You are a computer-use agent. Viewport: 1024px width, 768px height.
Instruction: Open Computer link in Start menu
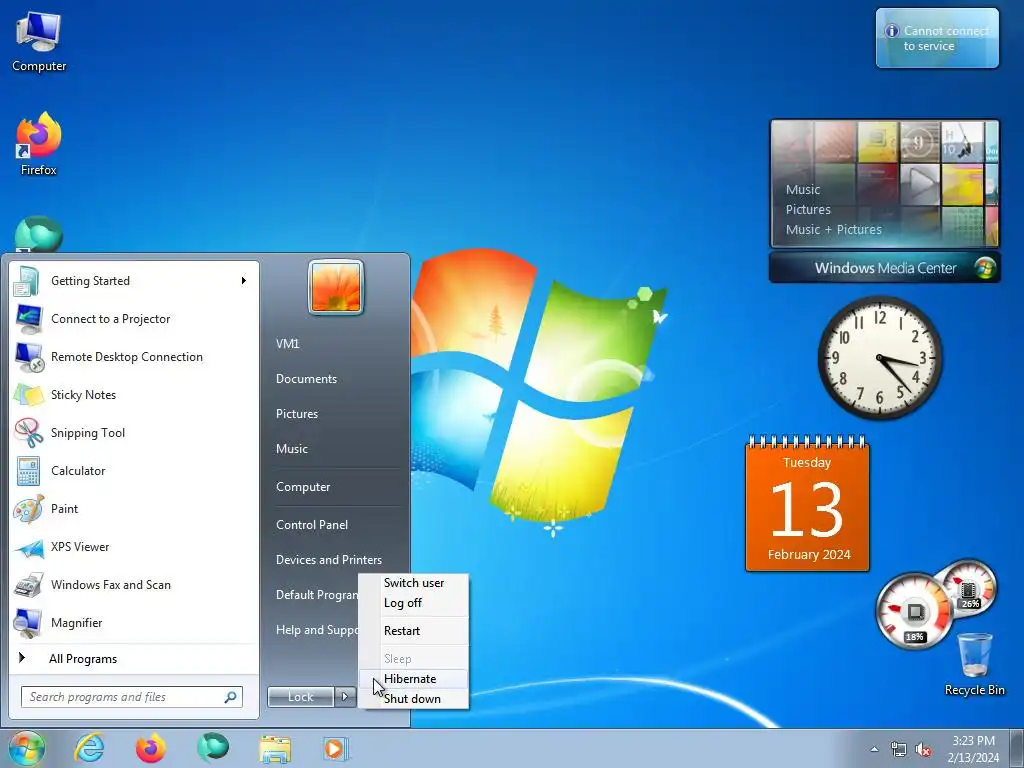tap(335, 487)
